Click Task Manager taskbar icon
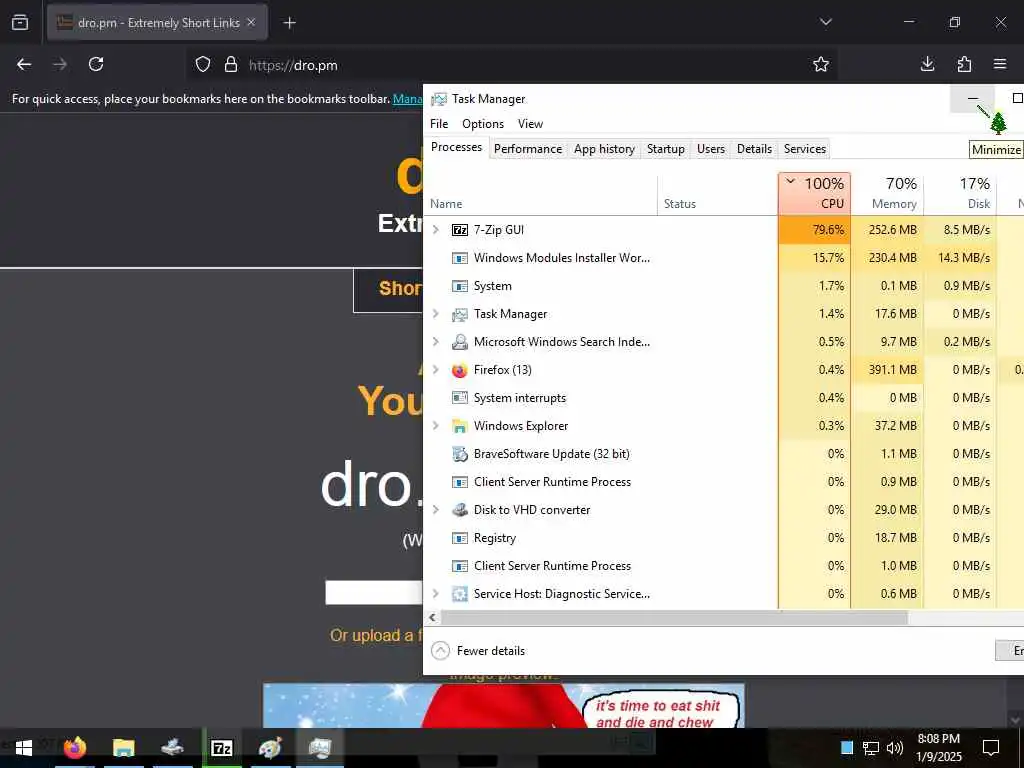This screenshot has height=768, width=1024. (x=320, y=748)
